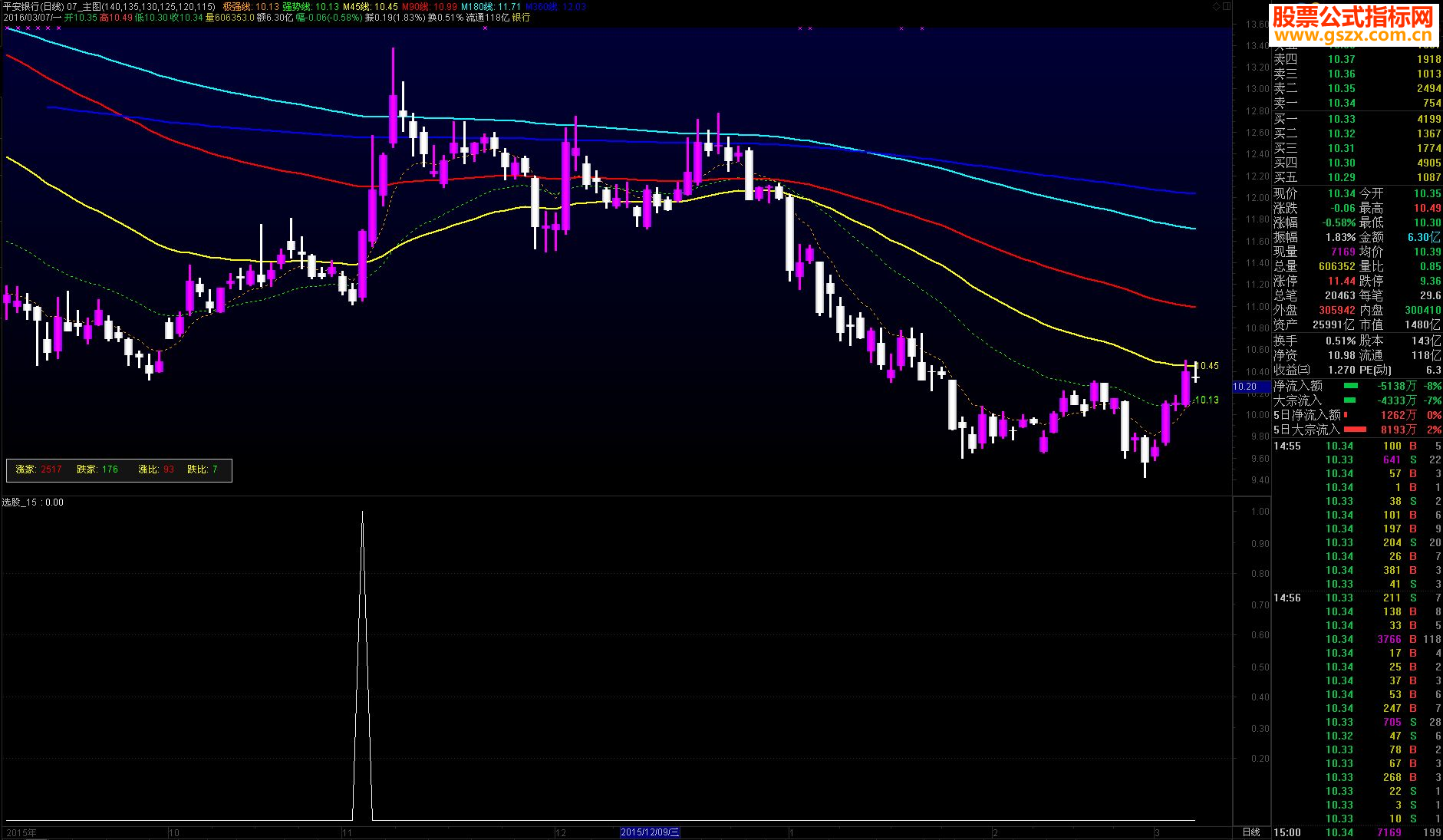
Task: Click the split-panel icon above the price axis
Action: [1226, 6]
